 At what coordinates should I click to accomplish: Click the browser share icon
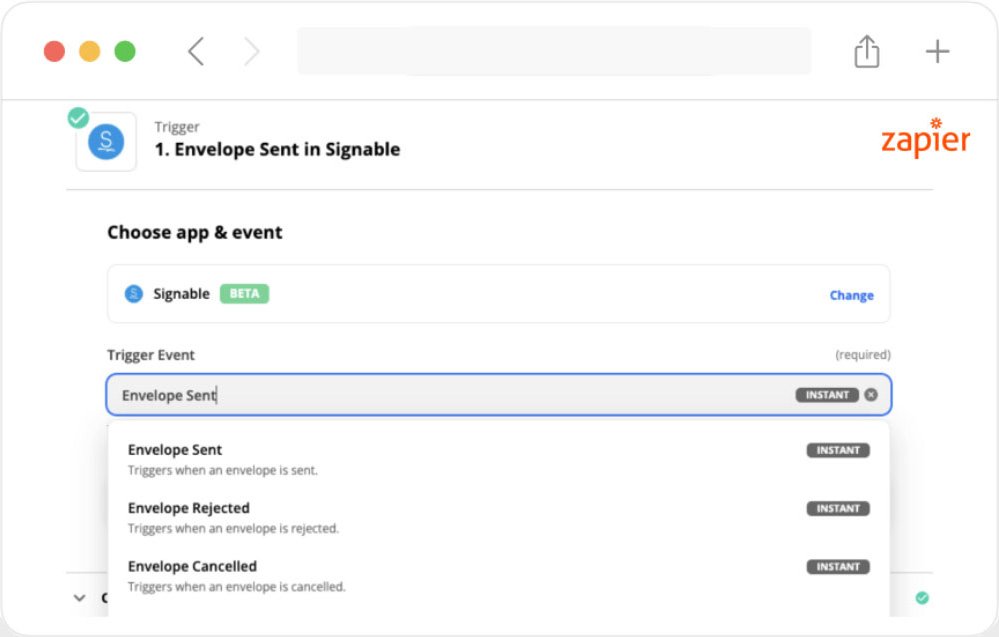pos(866,52)
